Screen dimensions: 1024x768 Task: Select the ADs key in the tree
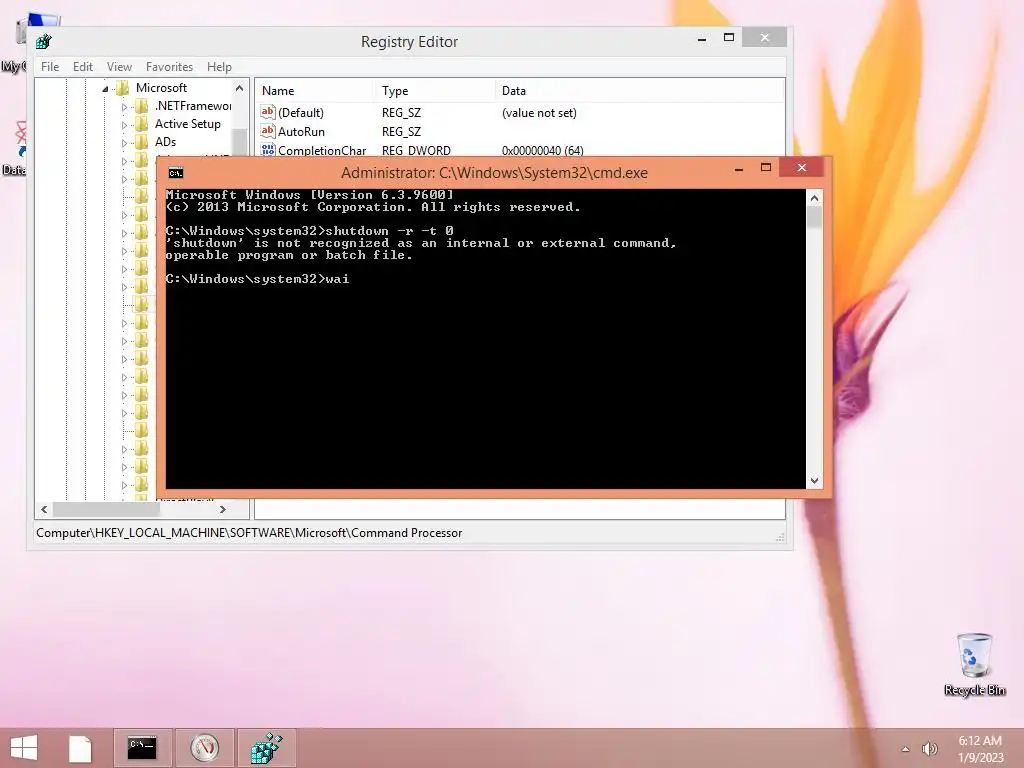tap(165, 142)
